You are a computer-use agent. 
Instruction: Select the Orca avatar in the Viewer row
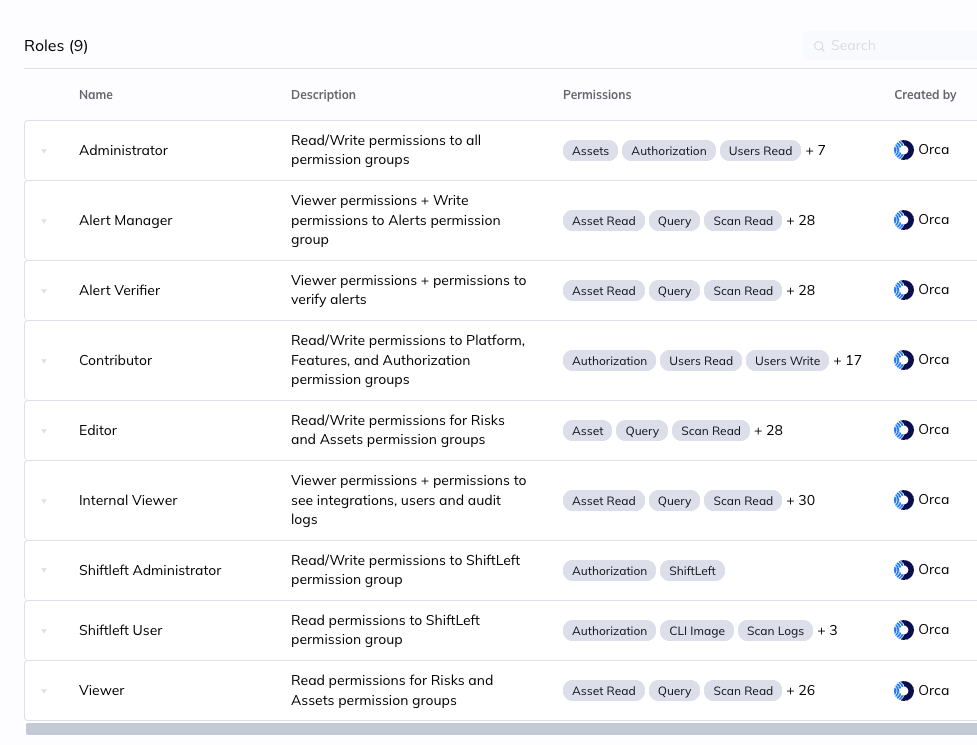pyautogui.click(x=903, y=690)
